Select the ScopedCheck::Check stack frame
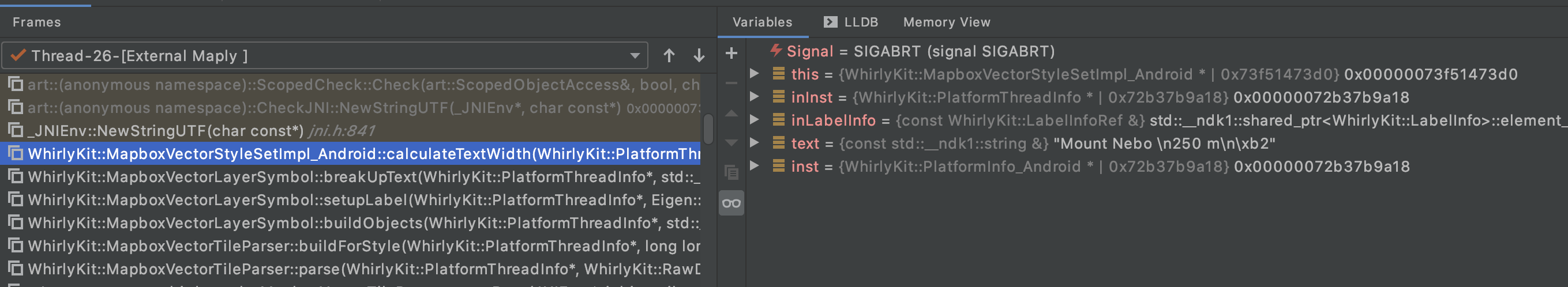The width and height of the screenshot is (1568, 287). tap(351, 85)
